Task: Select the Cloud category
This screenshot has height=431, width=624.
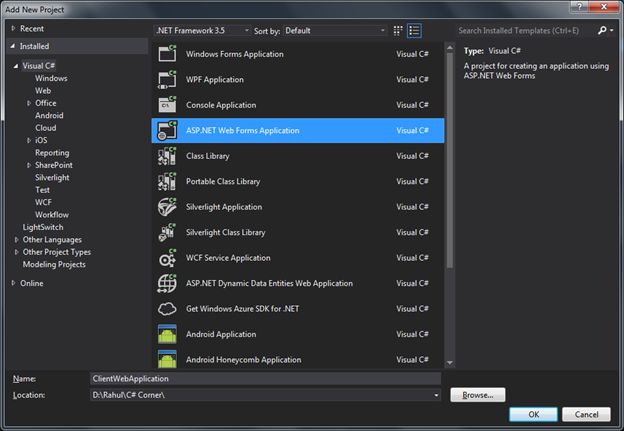Action: (x=45, y=128)
